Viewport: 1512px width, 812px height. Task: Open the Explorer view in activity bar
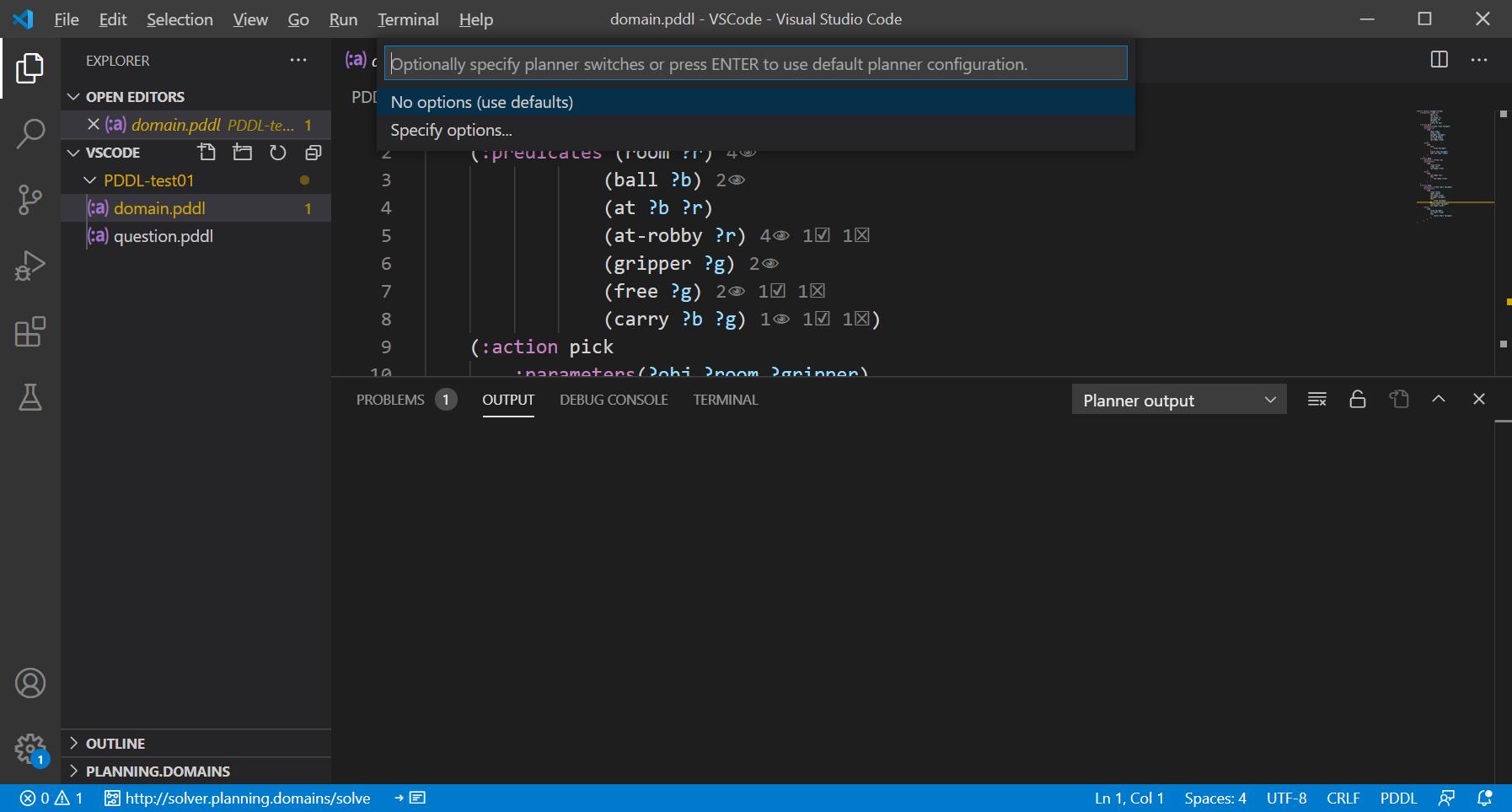(30, 68)
